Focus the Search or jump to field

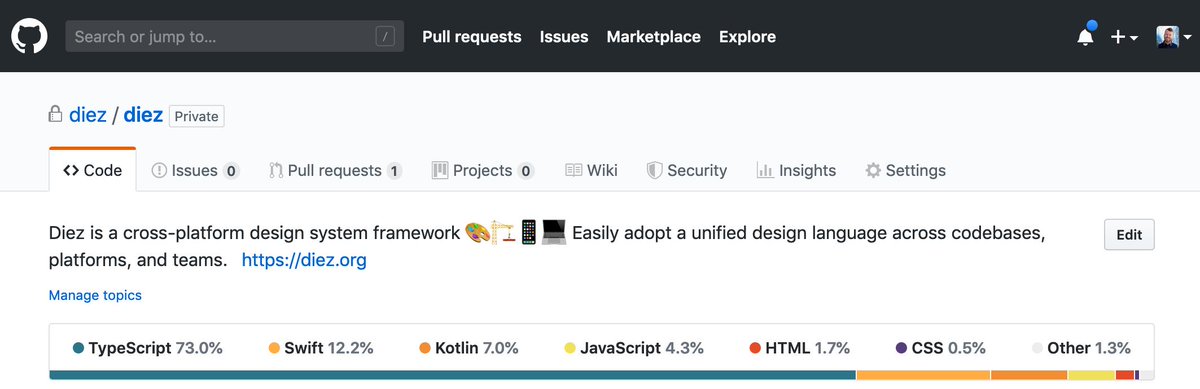pos(235,37)
